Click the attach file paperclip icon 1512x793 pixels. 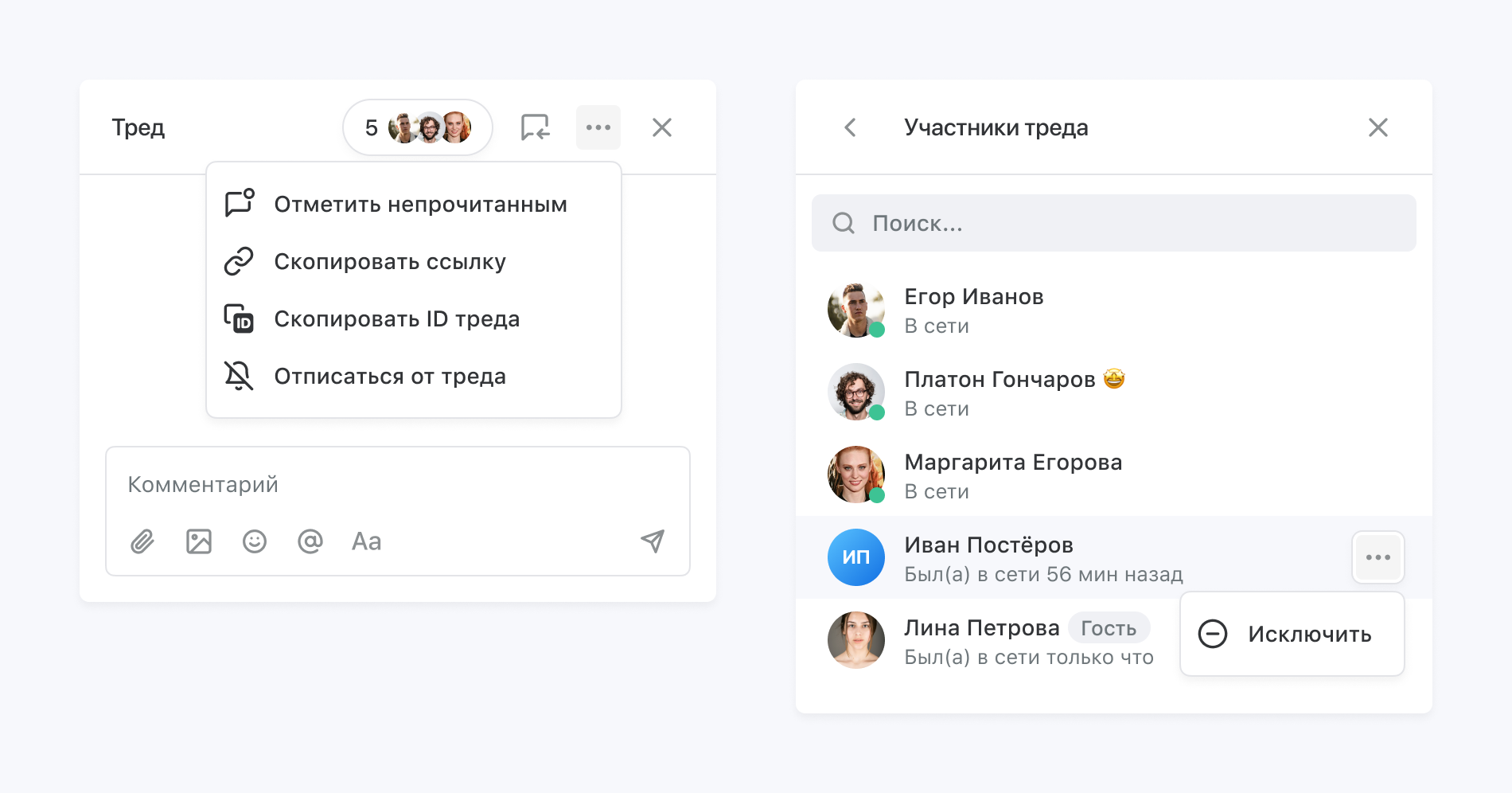(142, 541)
